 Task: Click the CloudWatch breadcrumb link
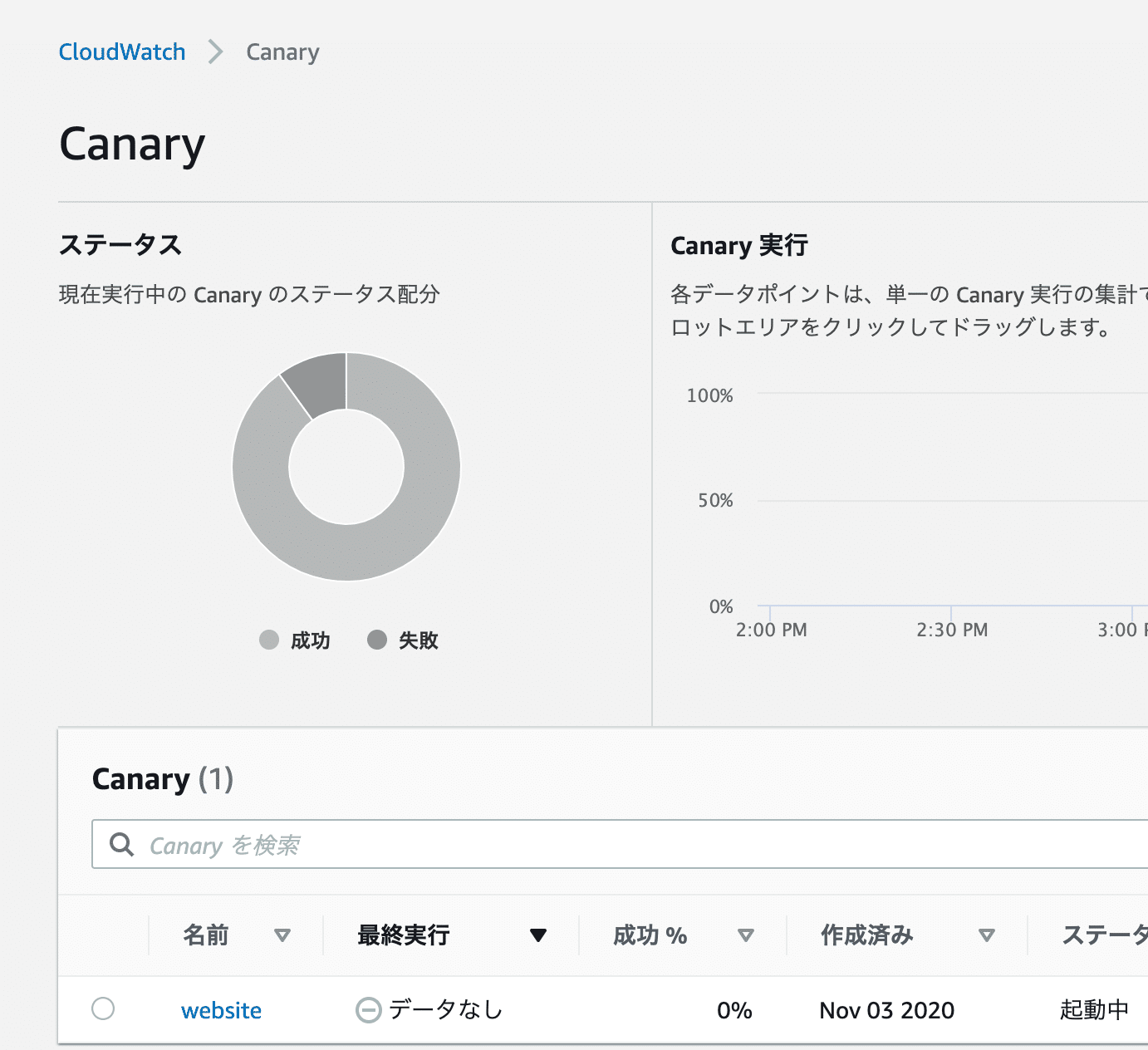tap(122, 52)
